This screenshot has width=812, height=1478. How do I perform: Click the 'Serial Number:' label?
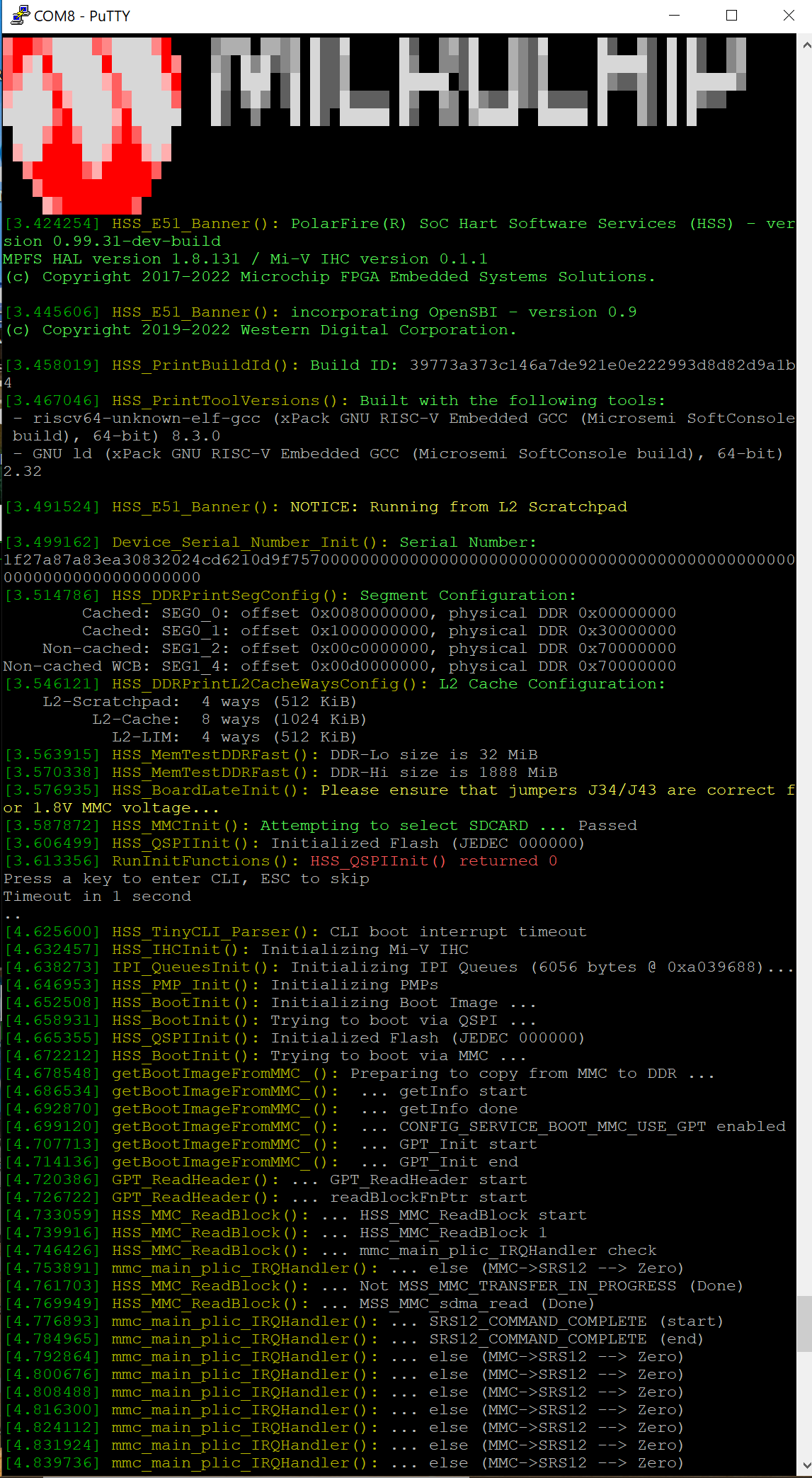pos(468,542)
